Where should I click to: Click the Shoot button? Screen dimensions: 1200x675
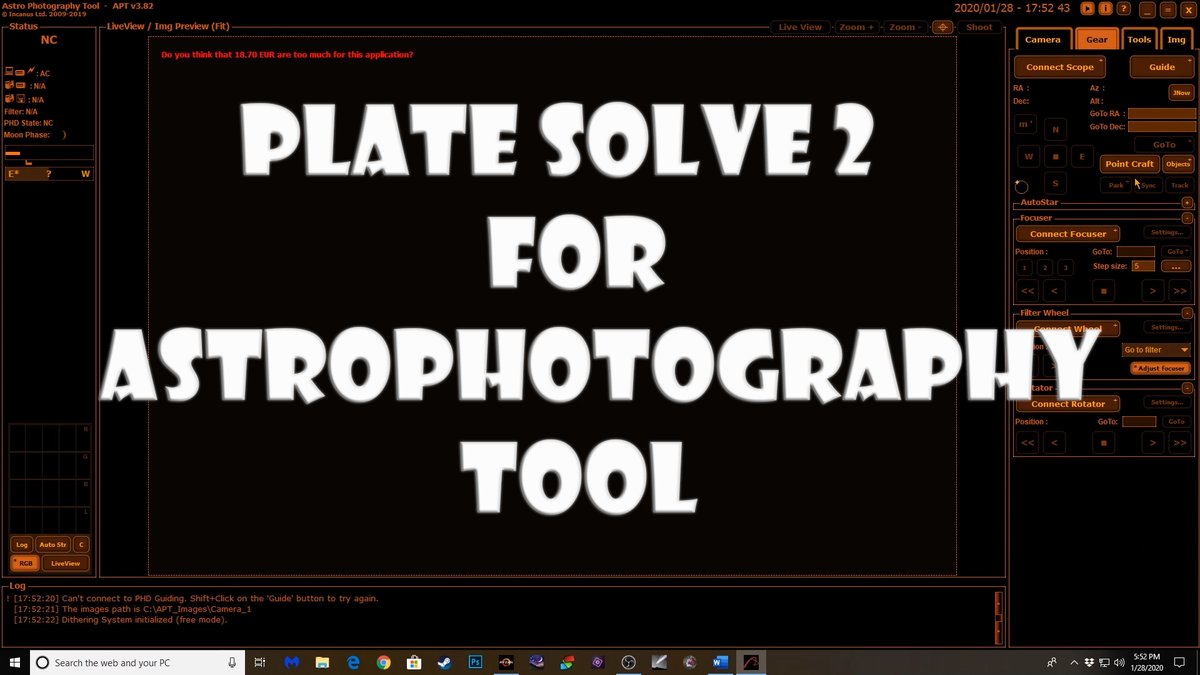(979, 27)
